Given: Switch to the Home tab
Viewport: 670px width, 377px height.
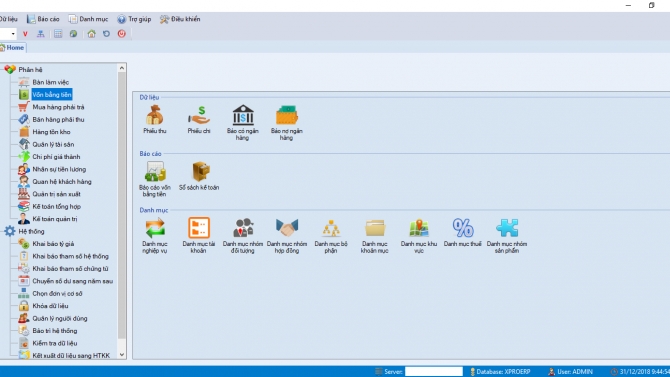Looking at the screenshot, I should coord(12,47).
